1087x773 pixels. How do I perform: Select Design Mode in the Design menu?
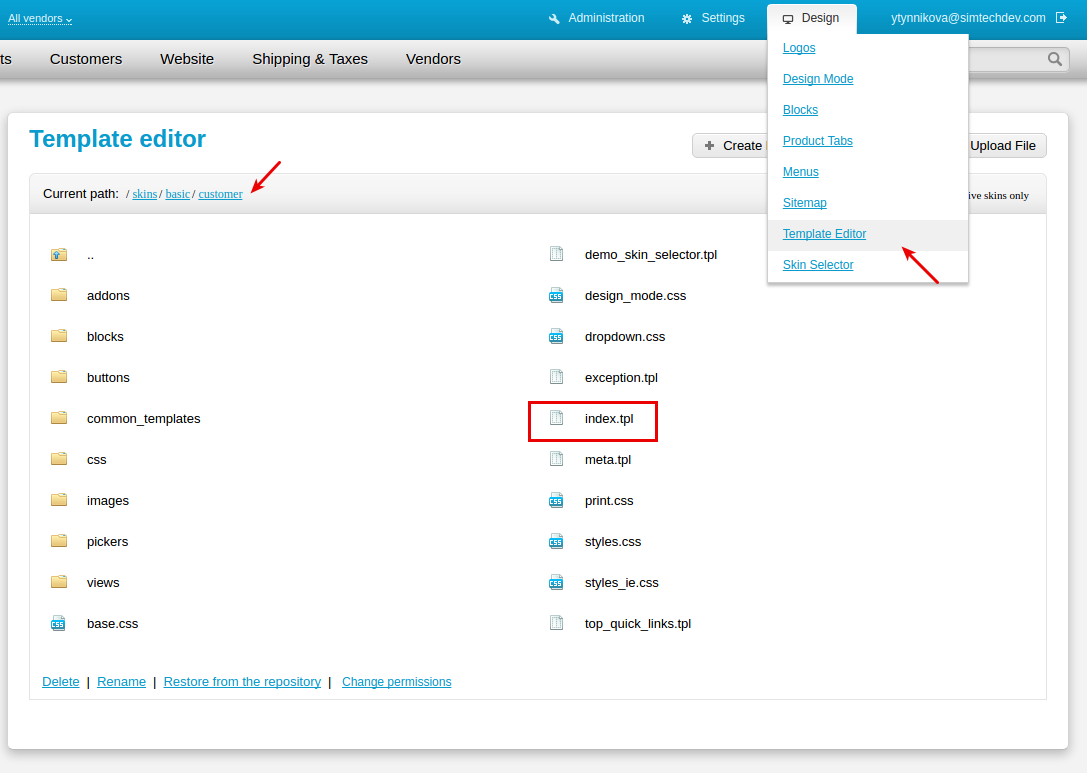click(x=818, y=79)
